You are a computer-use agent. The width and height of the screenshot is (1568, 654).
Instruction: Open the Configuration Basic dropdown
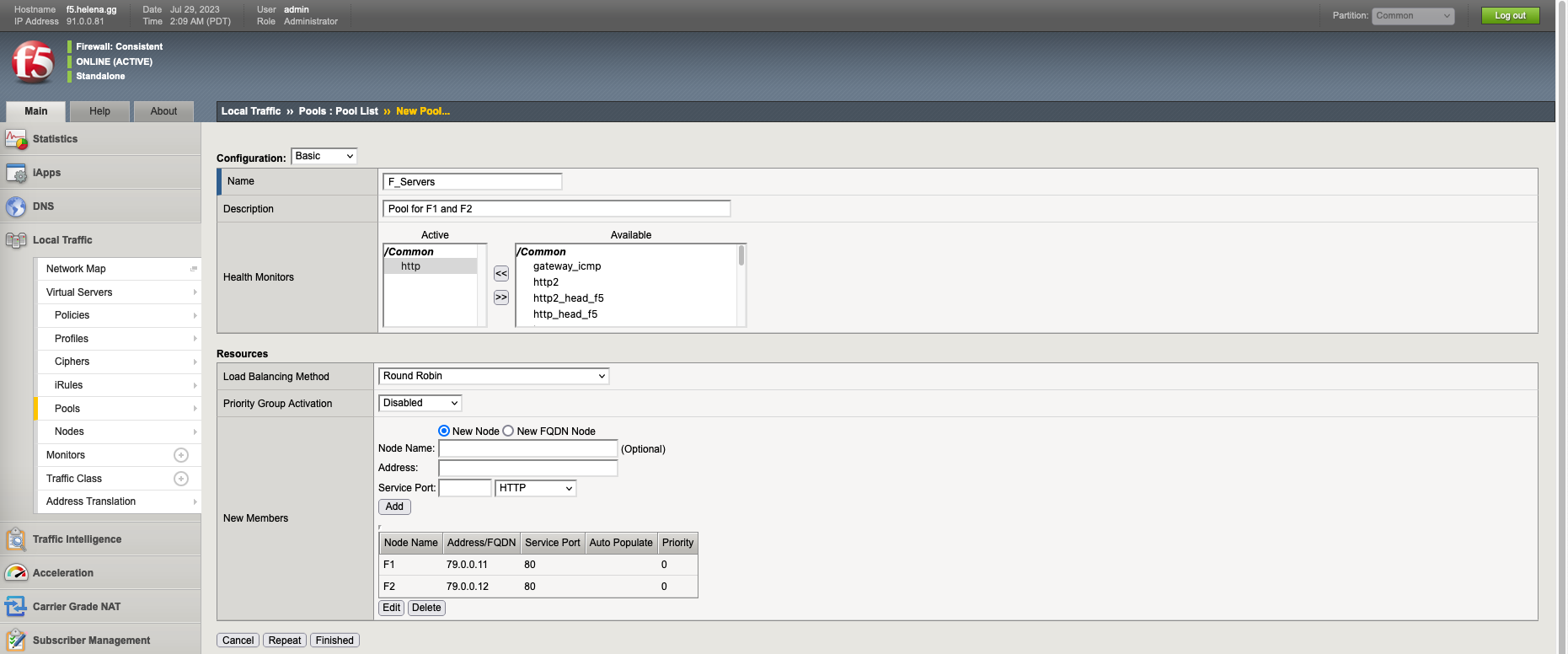[324, 156]
